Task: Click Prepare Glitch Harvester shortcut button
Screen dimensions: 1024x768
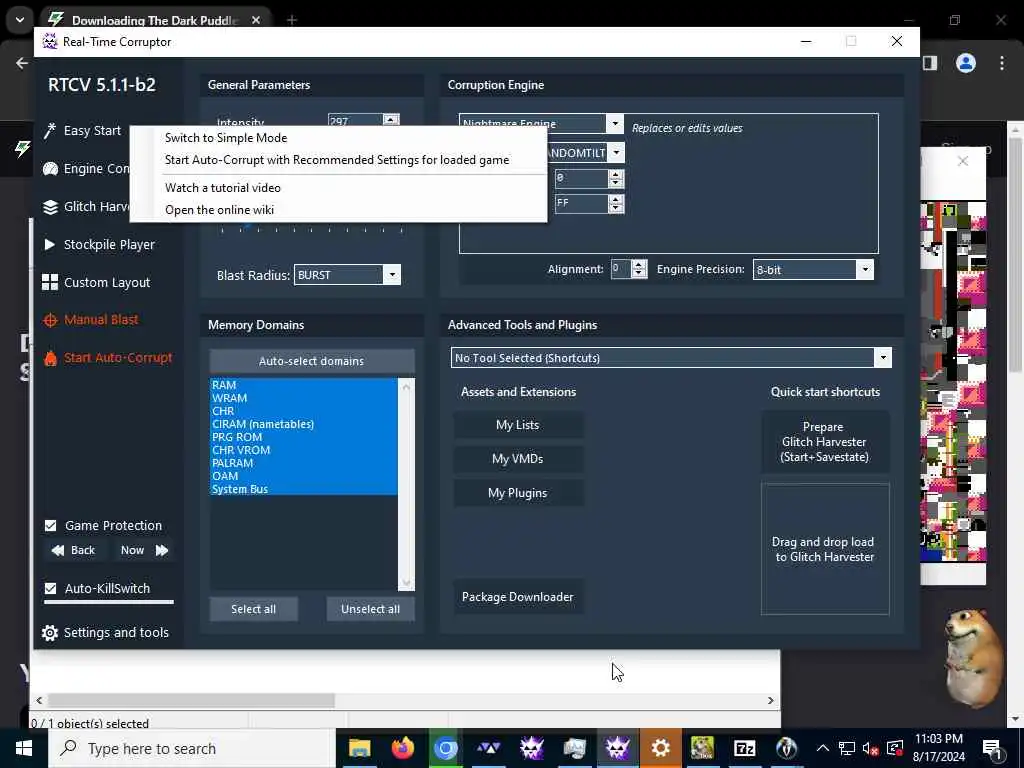Action: point(825,442)
